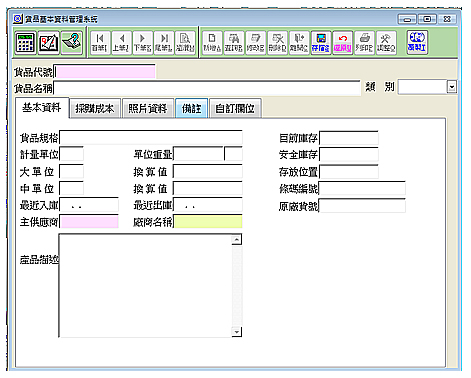Close the 貨品基本資料管理系統 window
471x378 pixels.
pos(447,19)
